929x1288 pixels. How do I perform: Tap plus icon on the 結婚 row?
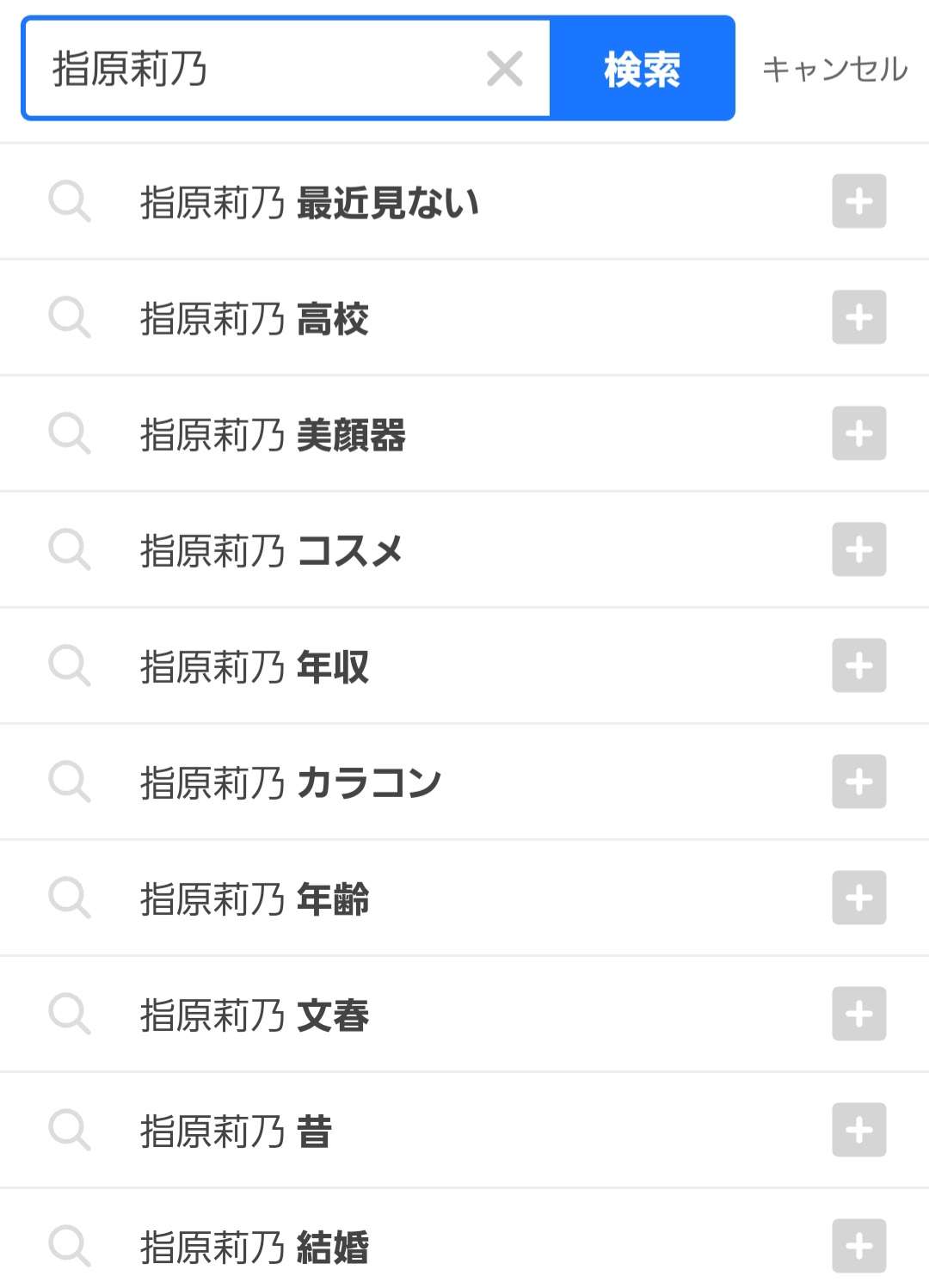click(x=858, y=1246)
